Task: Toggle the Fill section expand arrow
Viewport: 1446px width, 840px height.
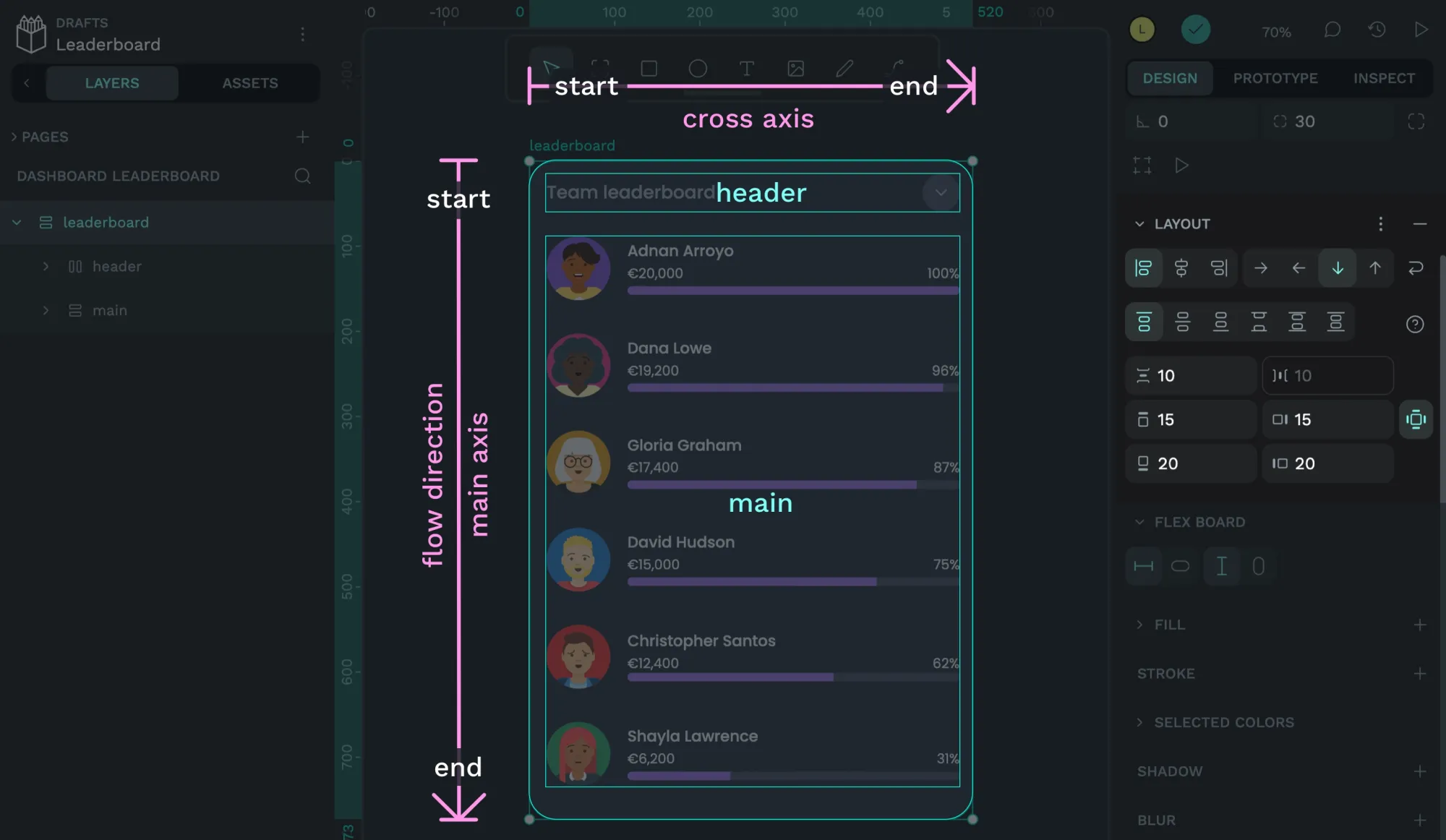Action: pyautogui.click(x=1140, y=624)
